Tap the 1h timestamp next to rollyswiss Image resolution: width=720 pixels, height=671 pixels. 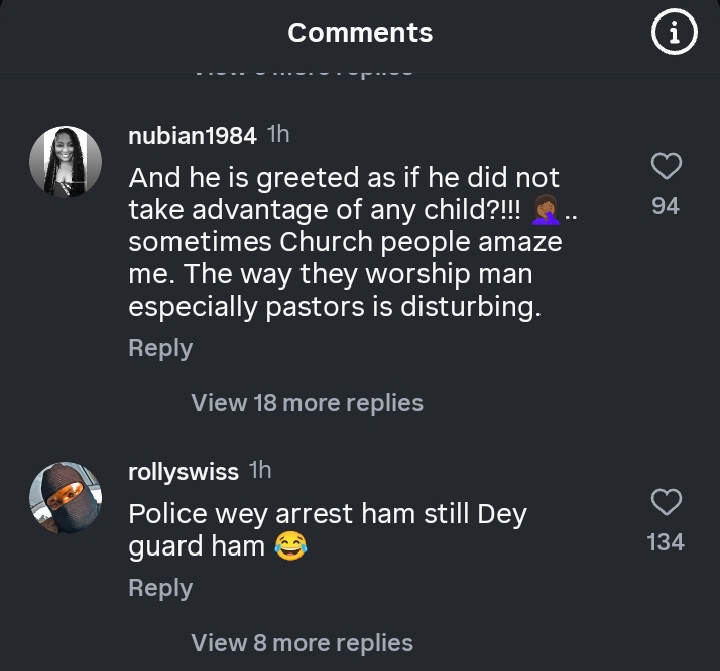[259, 470]
